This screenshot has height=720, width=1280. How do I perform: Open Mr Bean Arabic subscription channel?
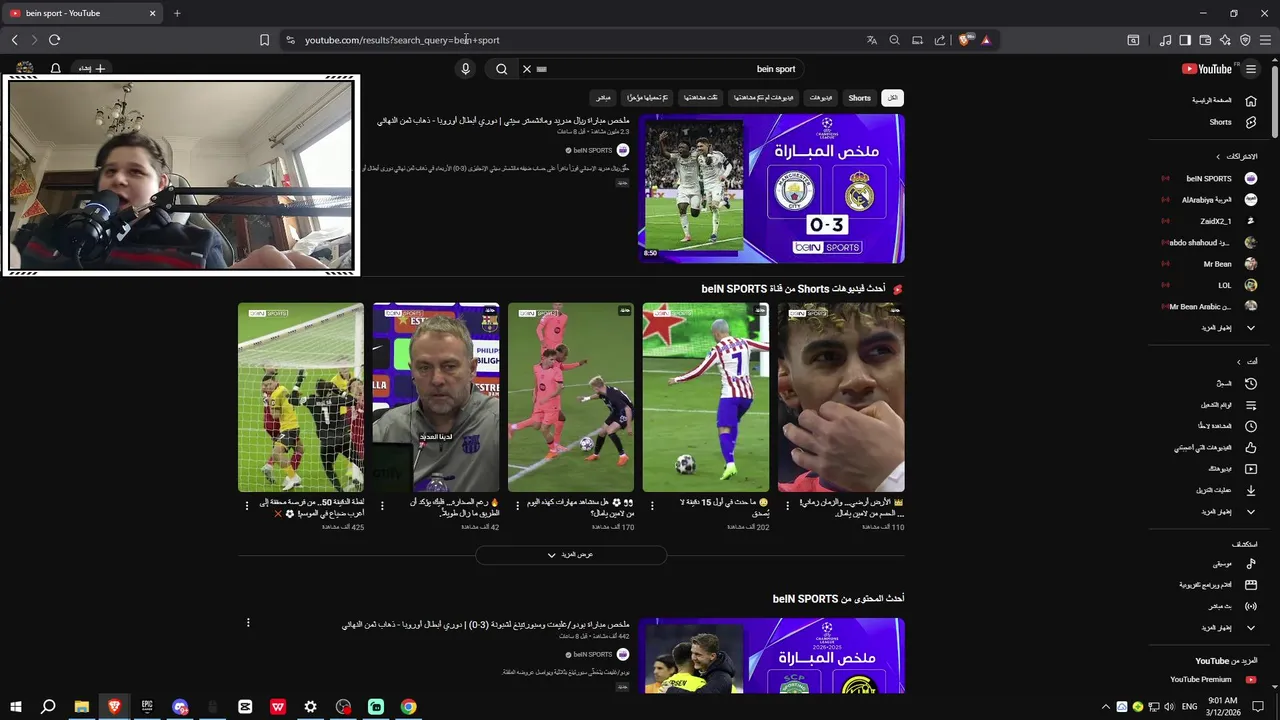[x=1210, y=306]
